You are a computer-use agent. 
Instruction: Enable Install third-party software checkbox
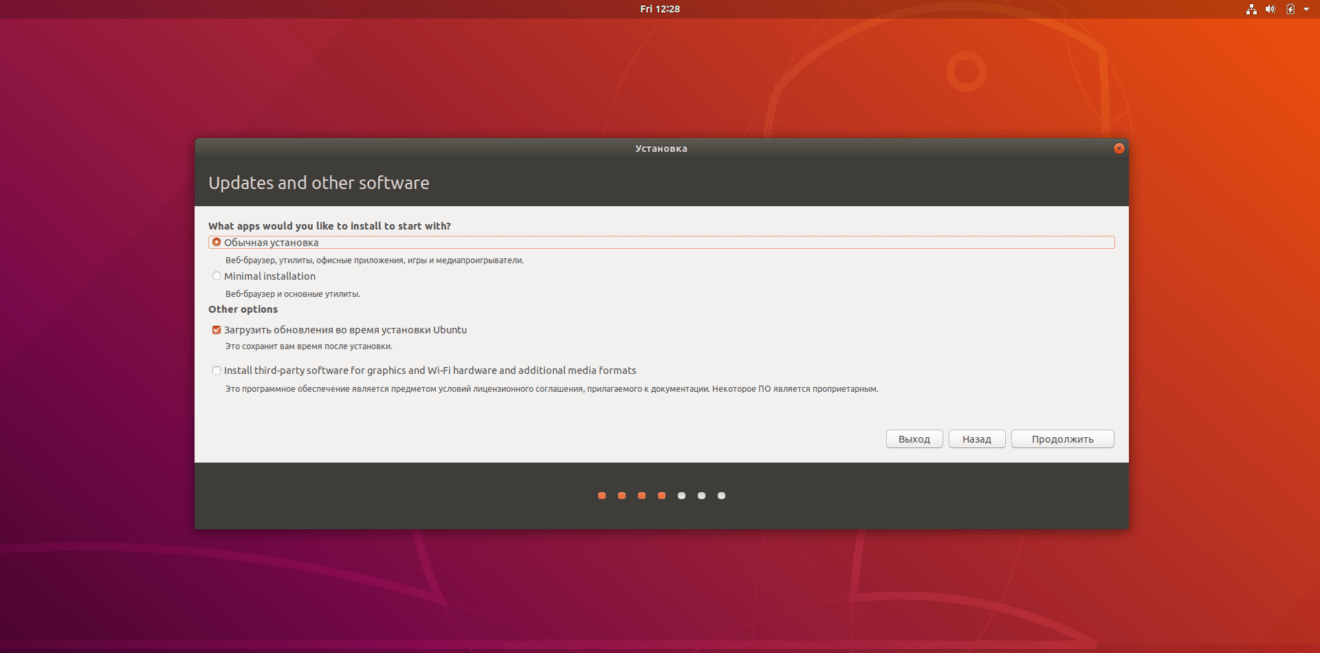coord(216,370)
